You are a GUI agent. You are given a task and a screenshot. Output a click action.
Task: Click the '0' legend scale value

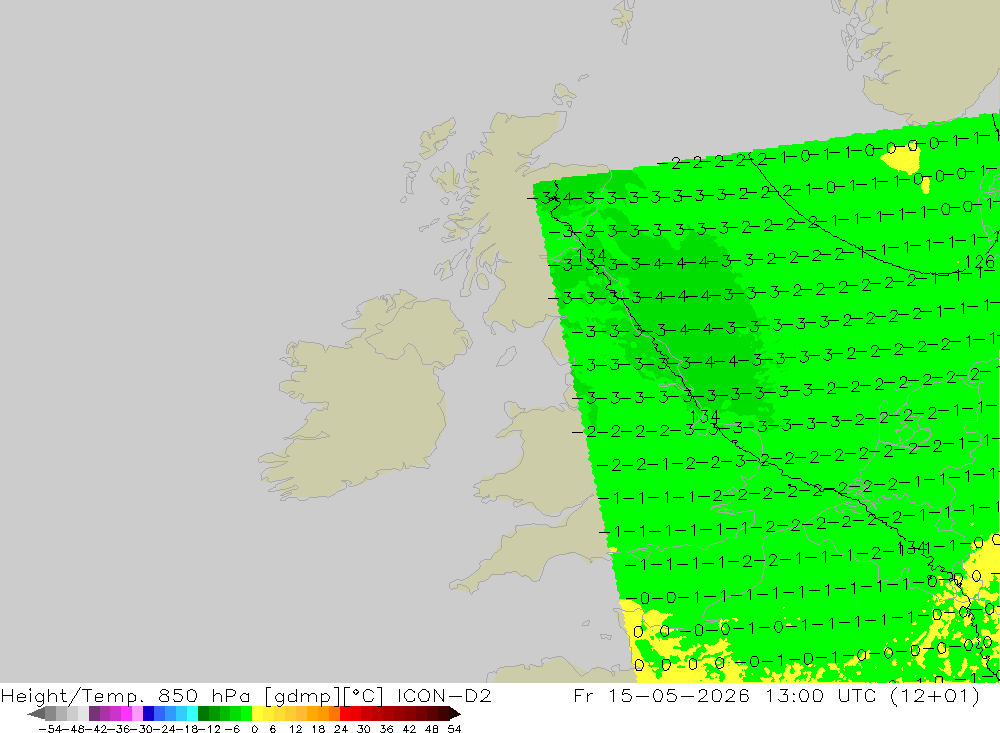tap(254, 729)
